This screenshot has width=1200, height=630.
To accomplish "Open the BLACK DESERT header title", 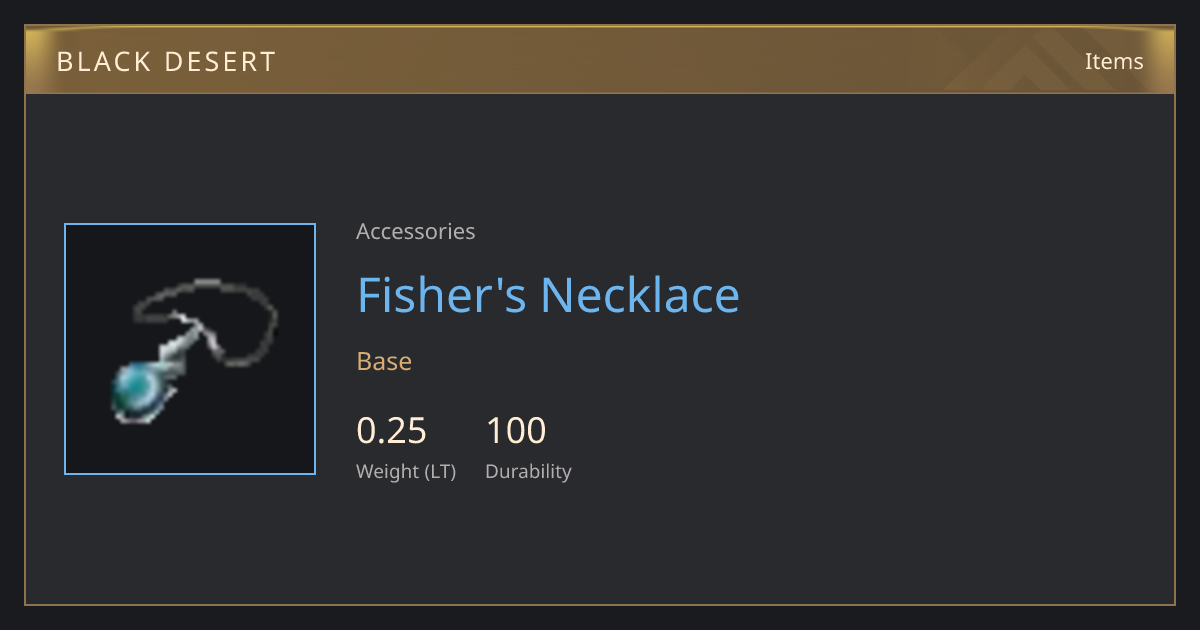I will click(166, 61).
